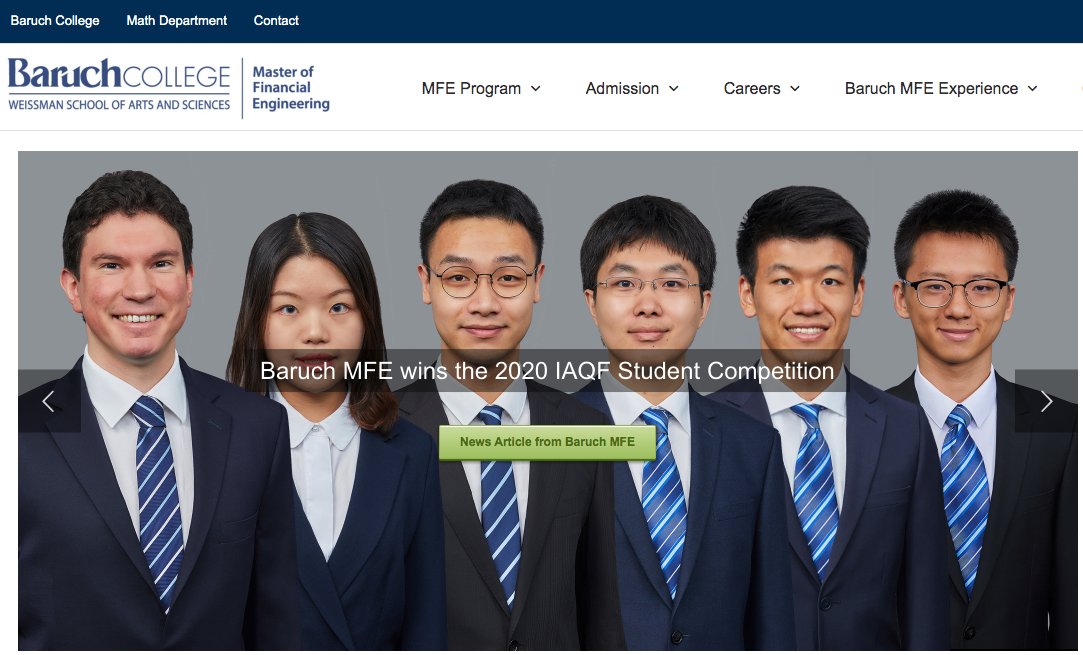Viewport: 1083px width, 655px height.
Task: Go to the Math Department page
Action: pyautogui.click(x=176, y=20)
